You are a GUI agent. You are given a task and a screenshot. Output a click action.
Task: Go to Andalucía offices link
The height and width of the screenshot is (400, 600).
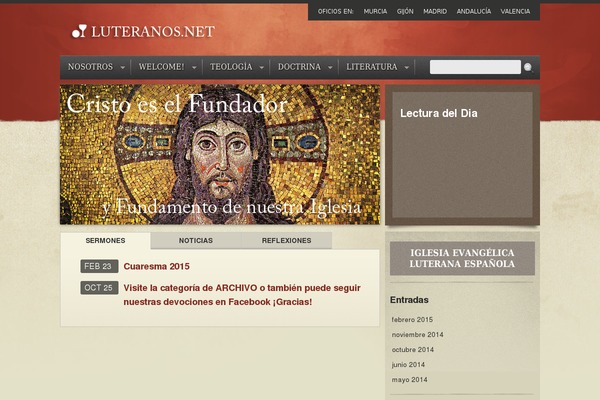474,11
